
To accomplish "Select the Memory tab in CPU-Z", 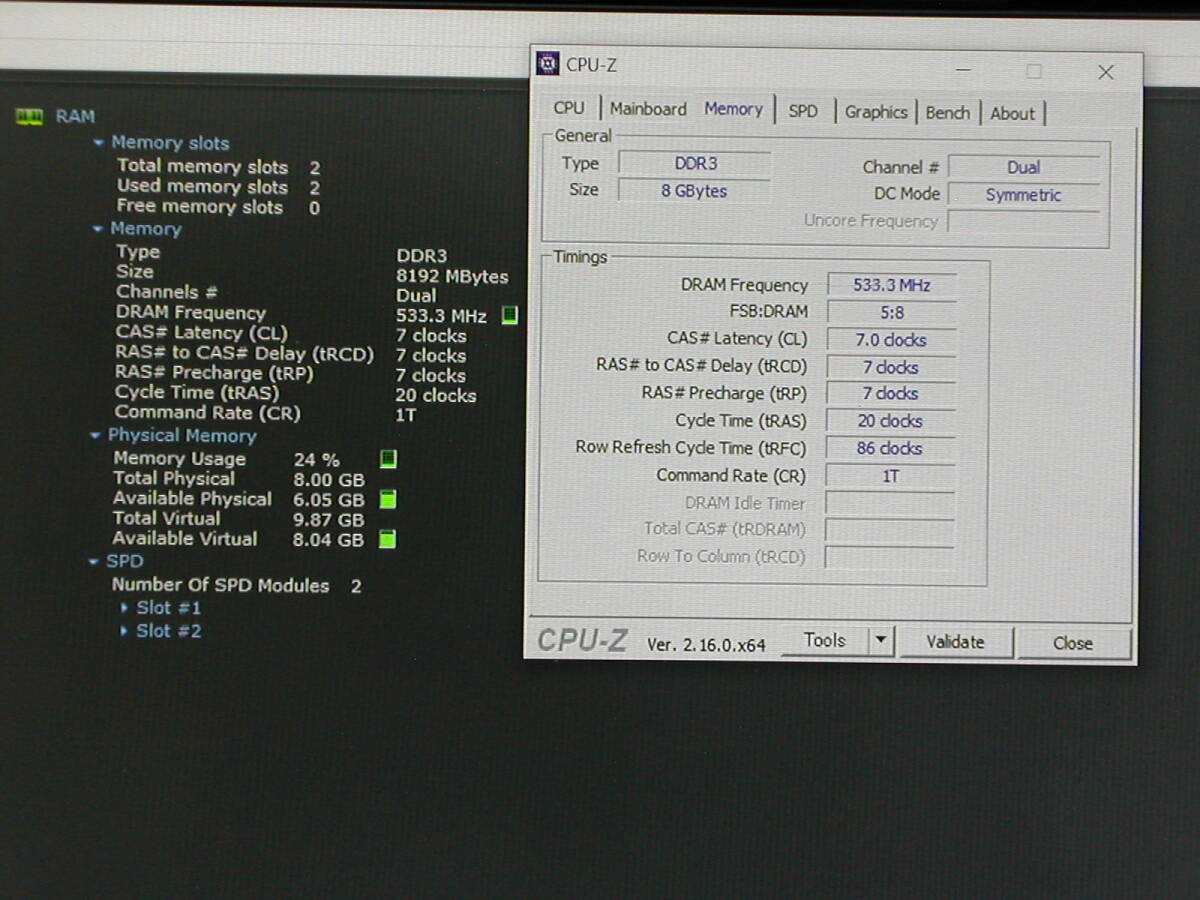I will (733, 109).
